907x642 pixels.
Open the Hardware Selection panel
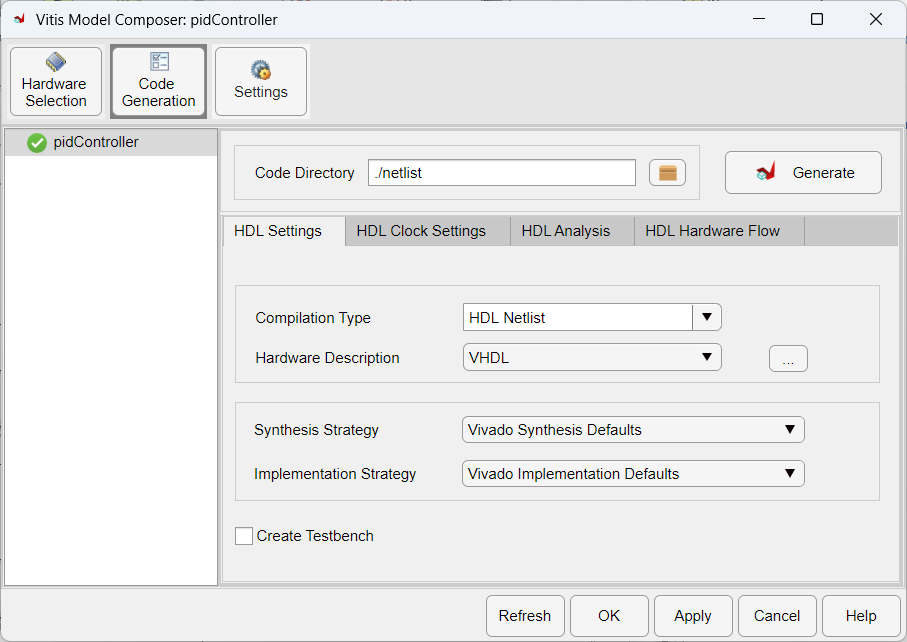pos(55,81)
